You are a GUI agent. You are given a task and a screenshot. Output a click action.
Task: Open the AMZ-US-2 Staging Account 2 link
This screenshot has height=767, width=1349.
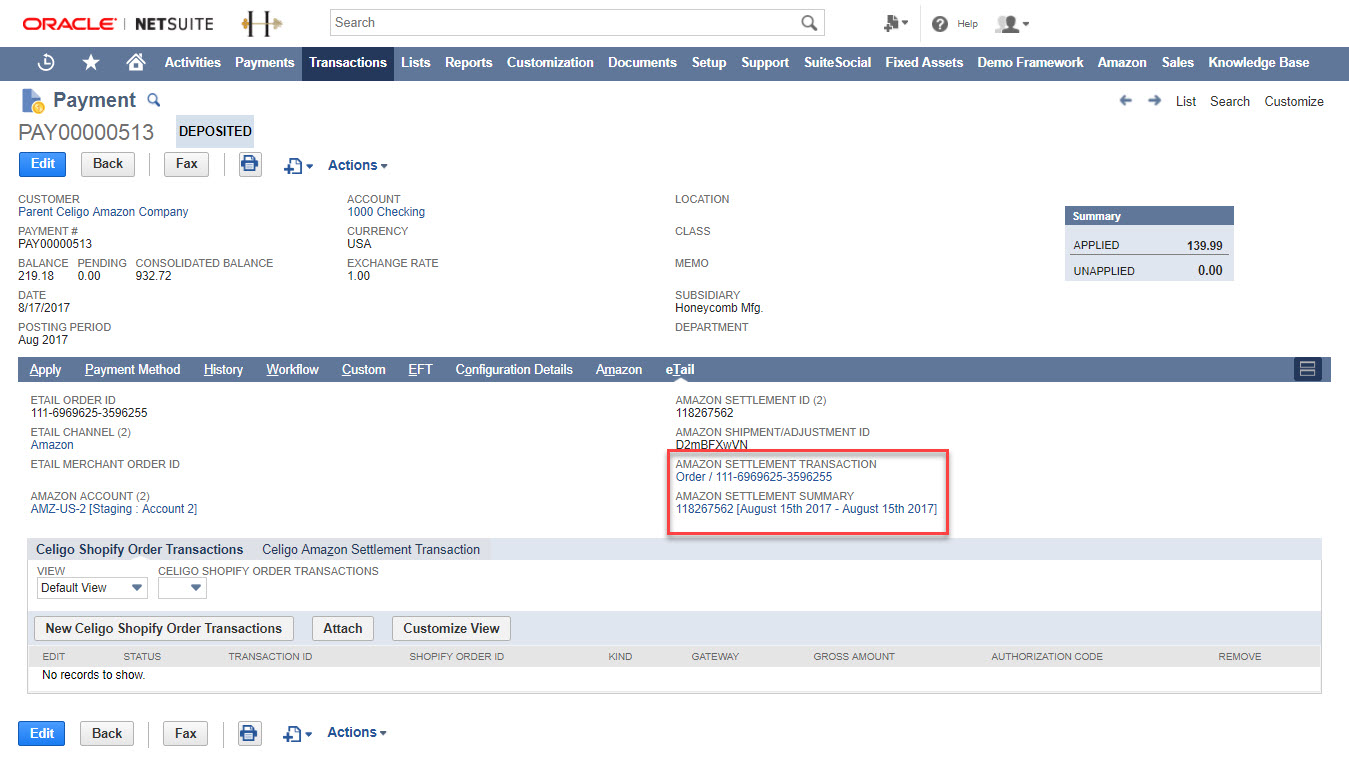[114, 509]
